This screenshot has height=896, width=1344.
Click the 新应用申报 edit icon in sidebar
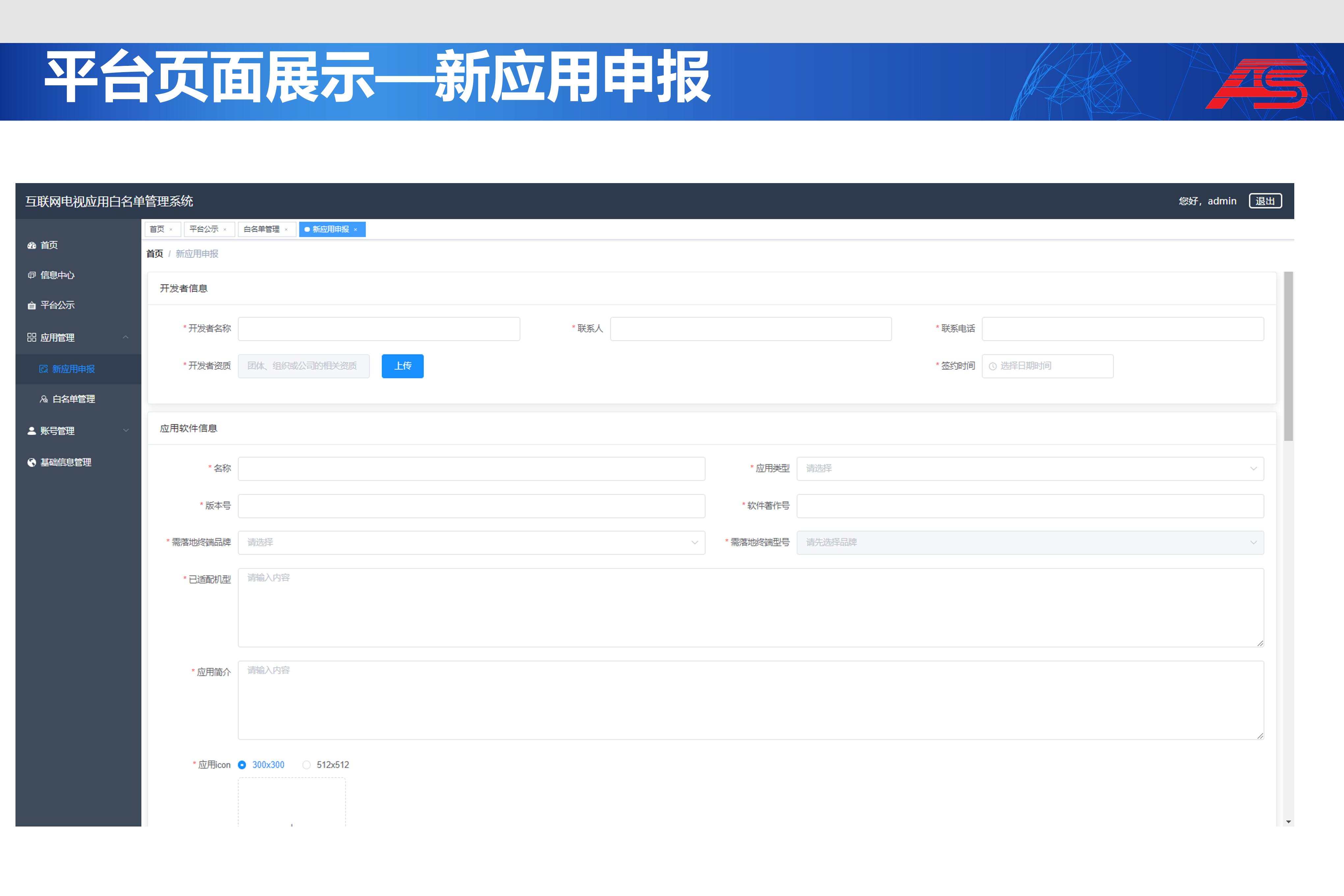pos(43,369)
